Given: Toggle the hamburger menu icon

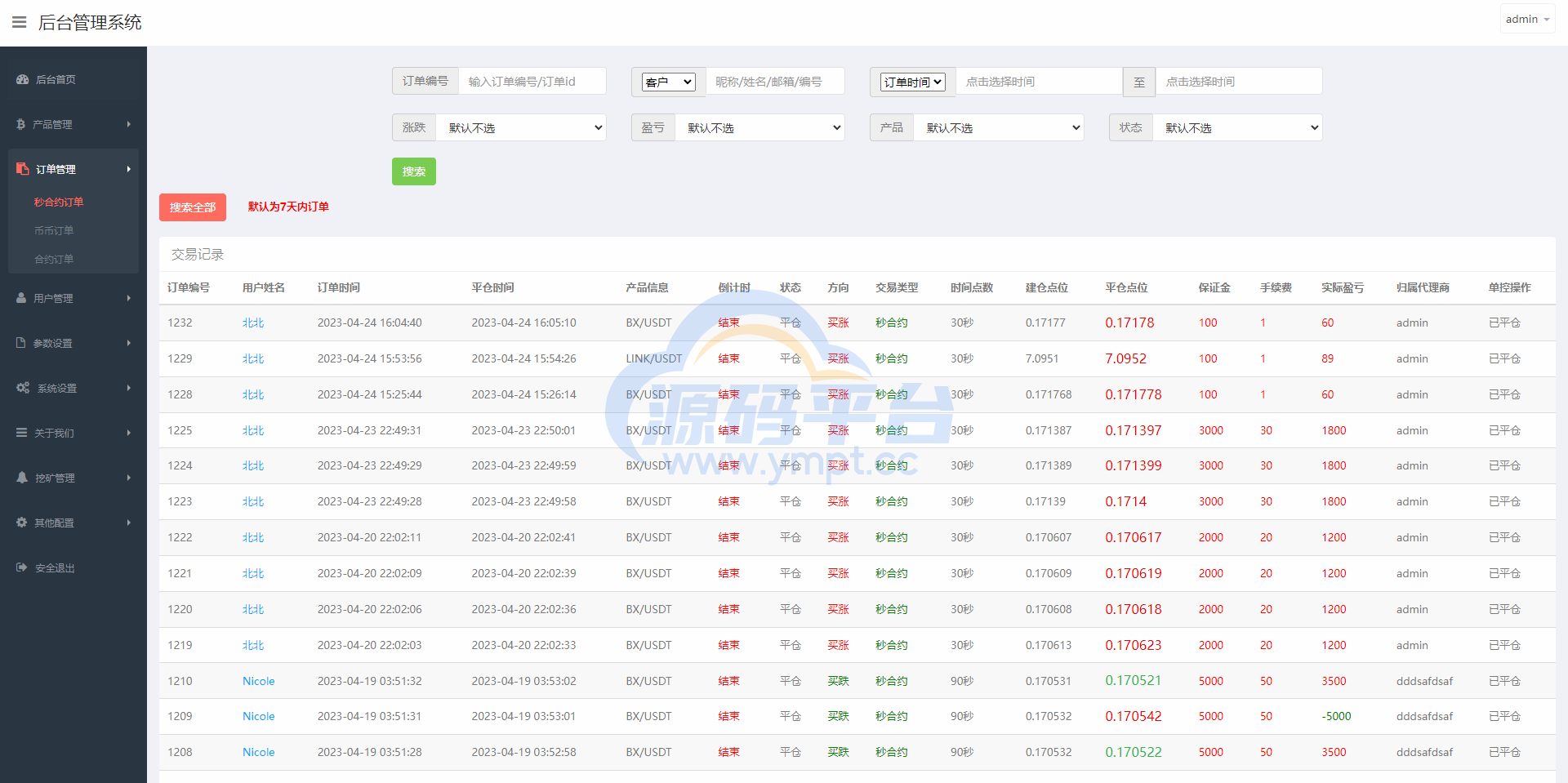Looking at the screenshot, I should click(19, 22).
